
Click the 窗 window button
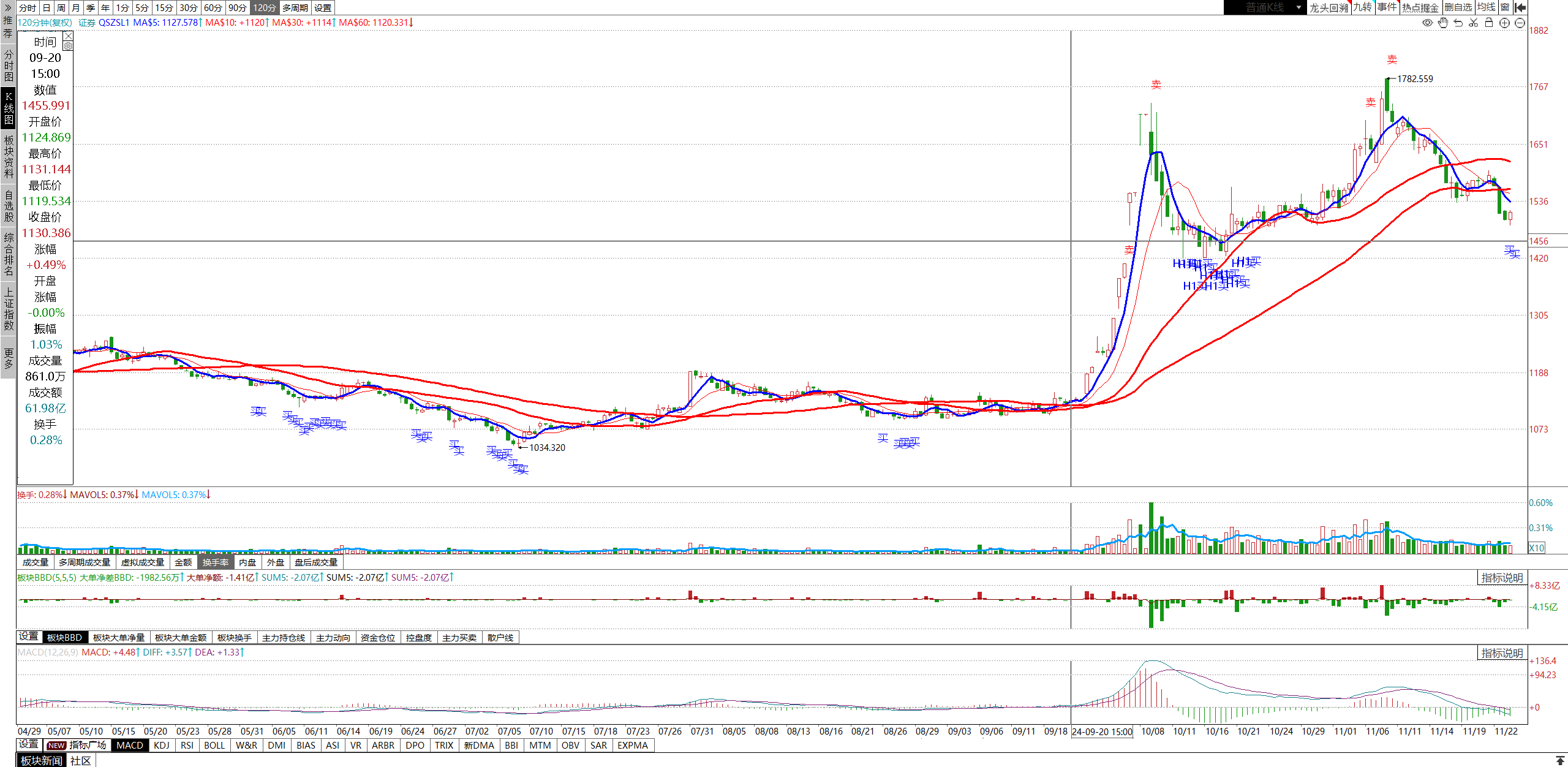click(x=1505, y=7)
